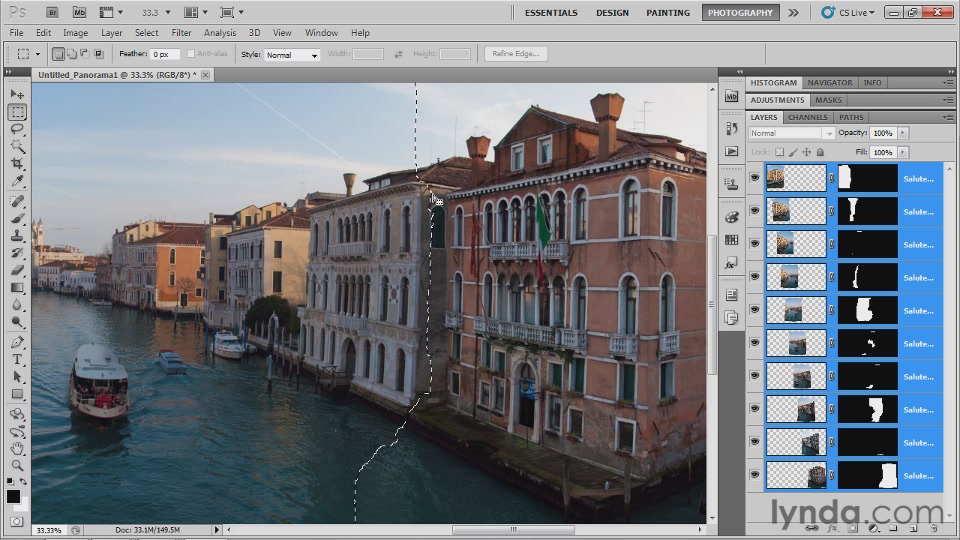Launch Bridge with the Br icon
The image size is (960, 540).
(x=52, y=12)
